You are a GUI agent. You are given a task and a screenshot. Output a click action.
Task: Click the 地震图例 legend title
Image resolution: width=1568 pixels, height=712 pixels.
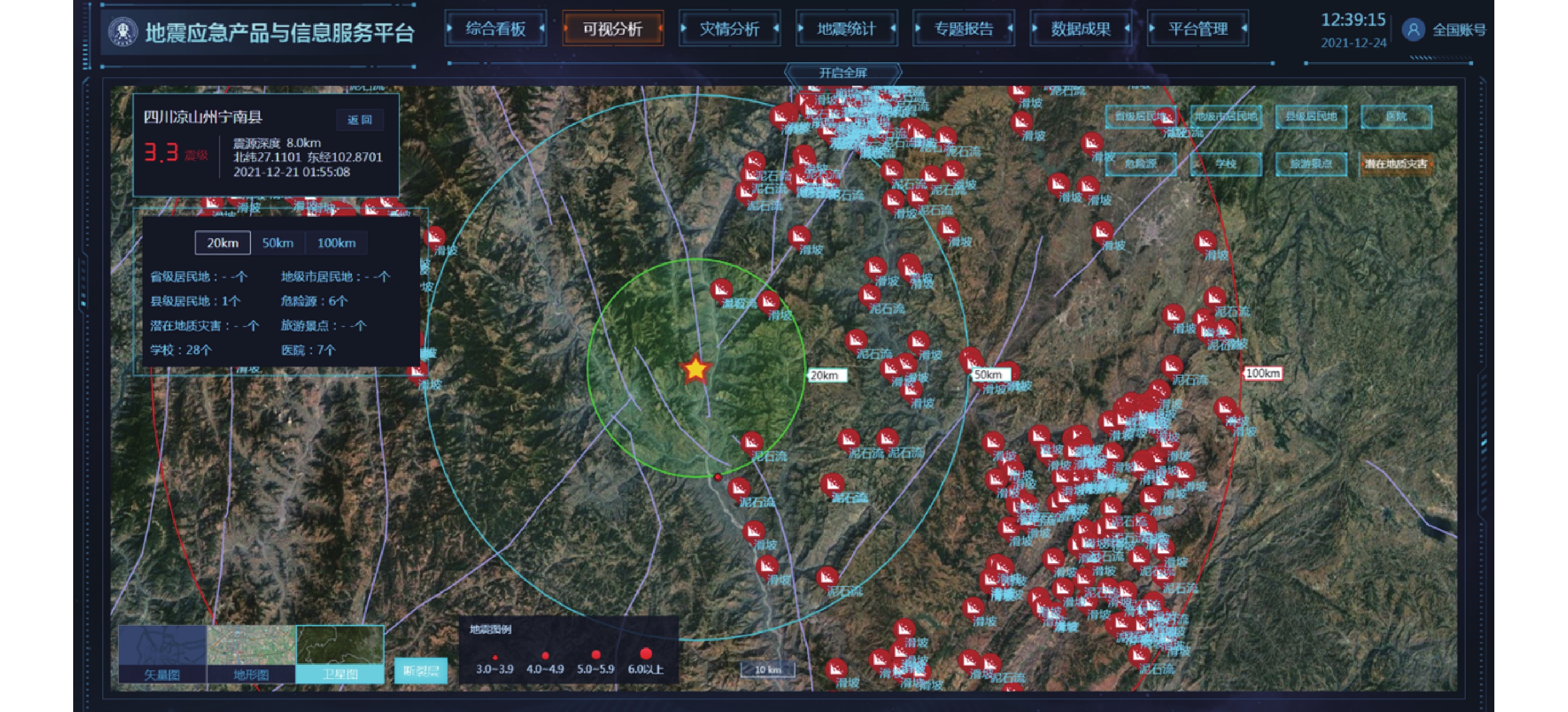click(491, 630)
